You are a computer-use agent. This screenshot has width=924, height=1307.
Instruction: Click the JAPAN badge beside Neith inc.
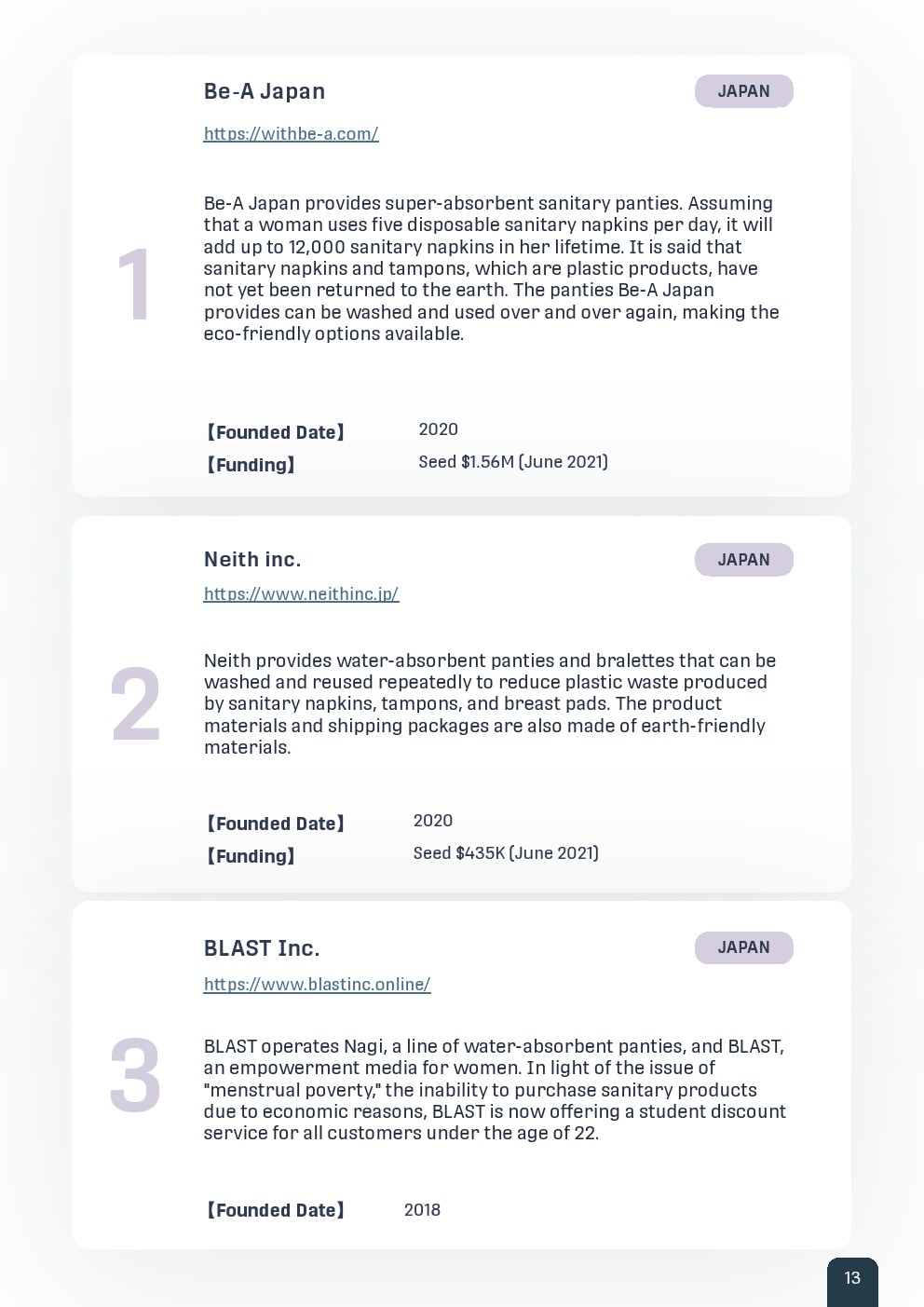(743, 560)
